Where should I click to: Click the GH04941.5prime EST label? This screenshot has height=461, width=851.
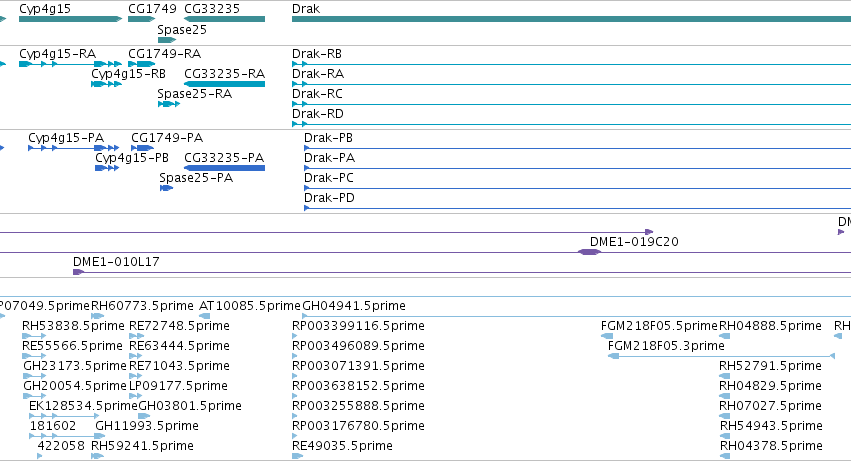point(354,306)
